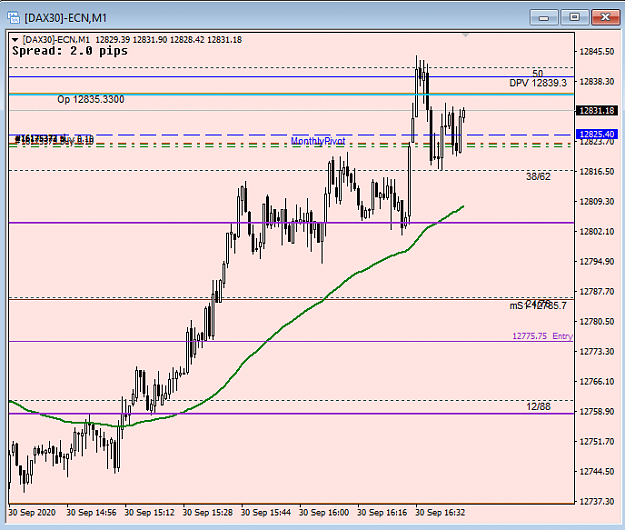The width and height of the screenshot is (625, 530).
Task: Click the [DAX30]-ECN,M1 window title
Action: [x=65, y=18]
